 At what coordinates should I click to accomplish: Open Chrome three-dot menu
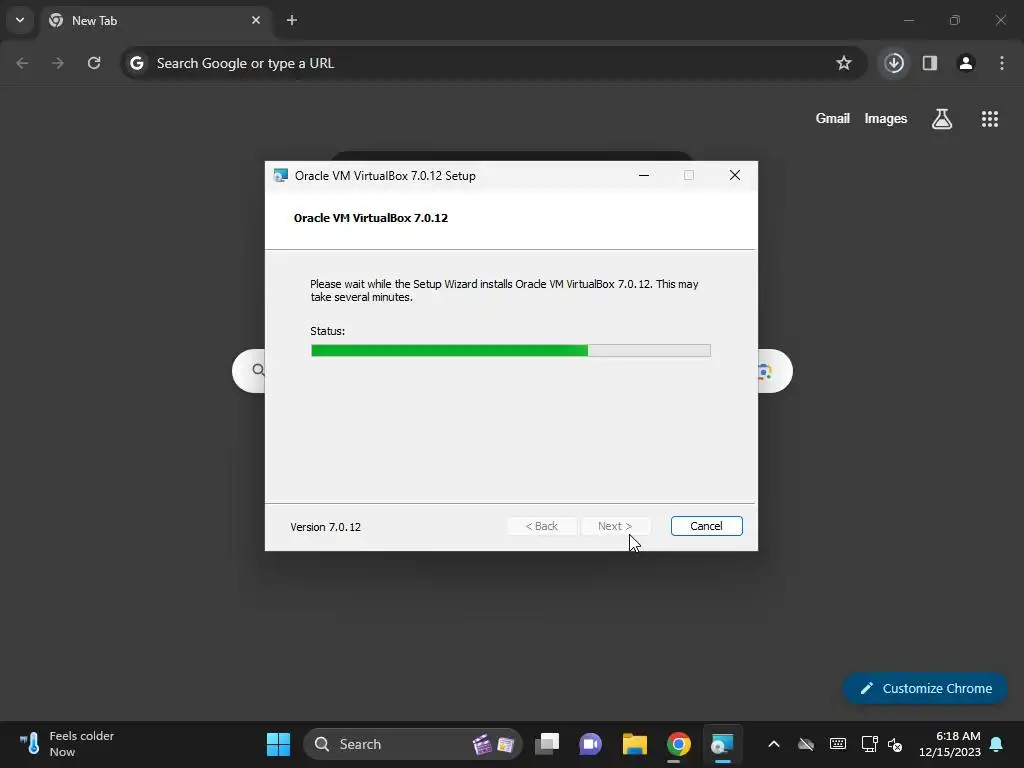[x=1002, y=63]
